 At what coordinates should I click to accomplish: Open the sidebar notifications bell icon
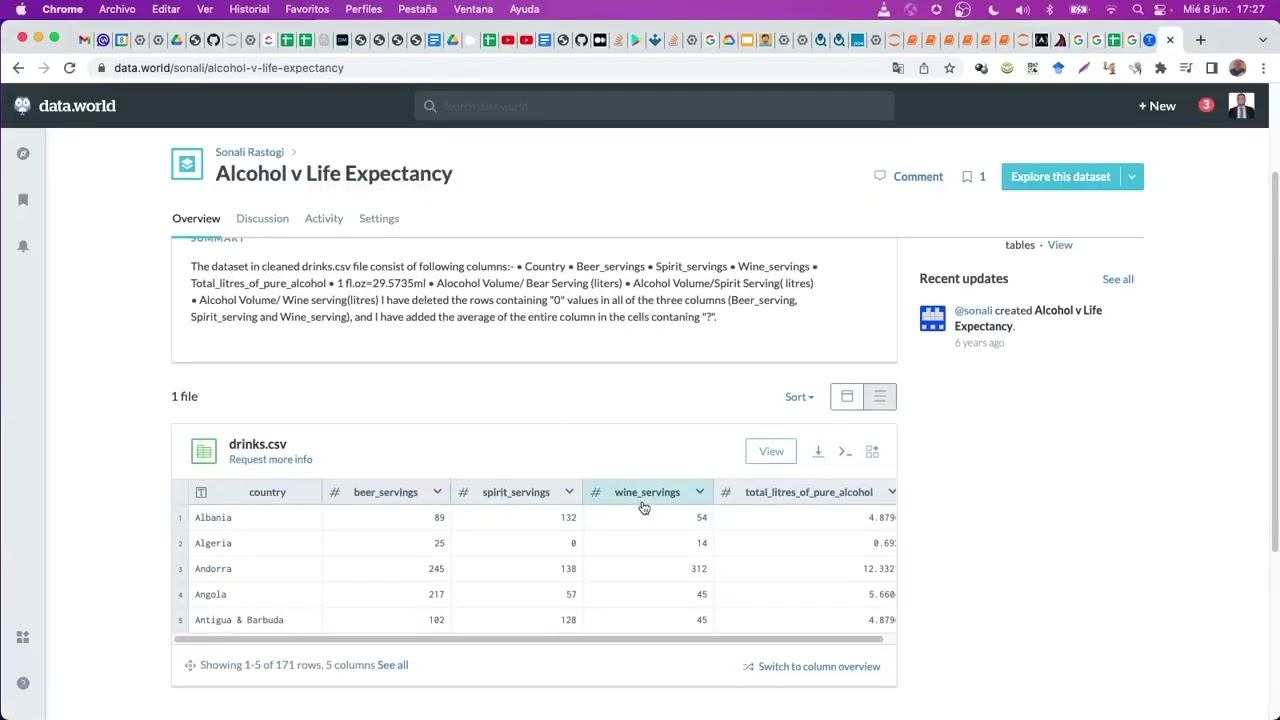pyautogui.click(x=23, y=246)
